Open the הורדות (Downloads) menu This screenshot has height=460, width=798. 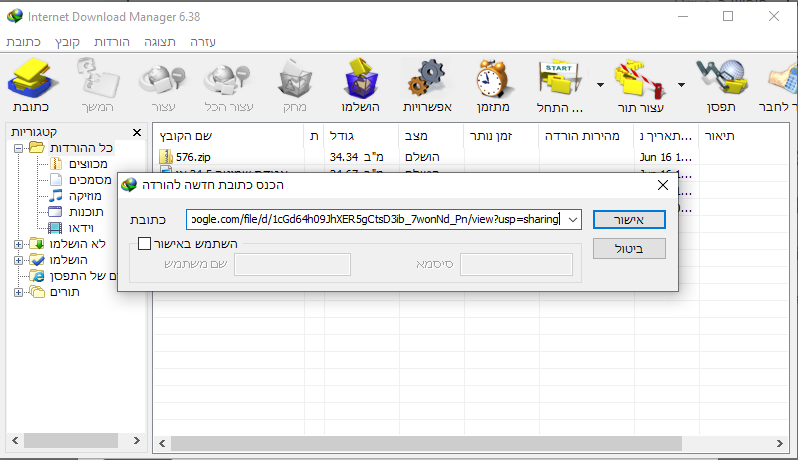(x=112, y=42)
